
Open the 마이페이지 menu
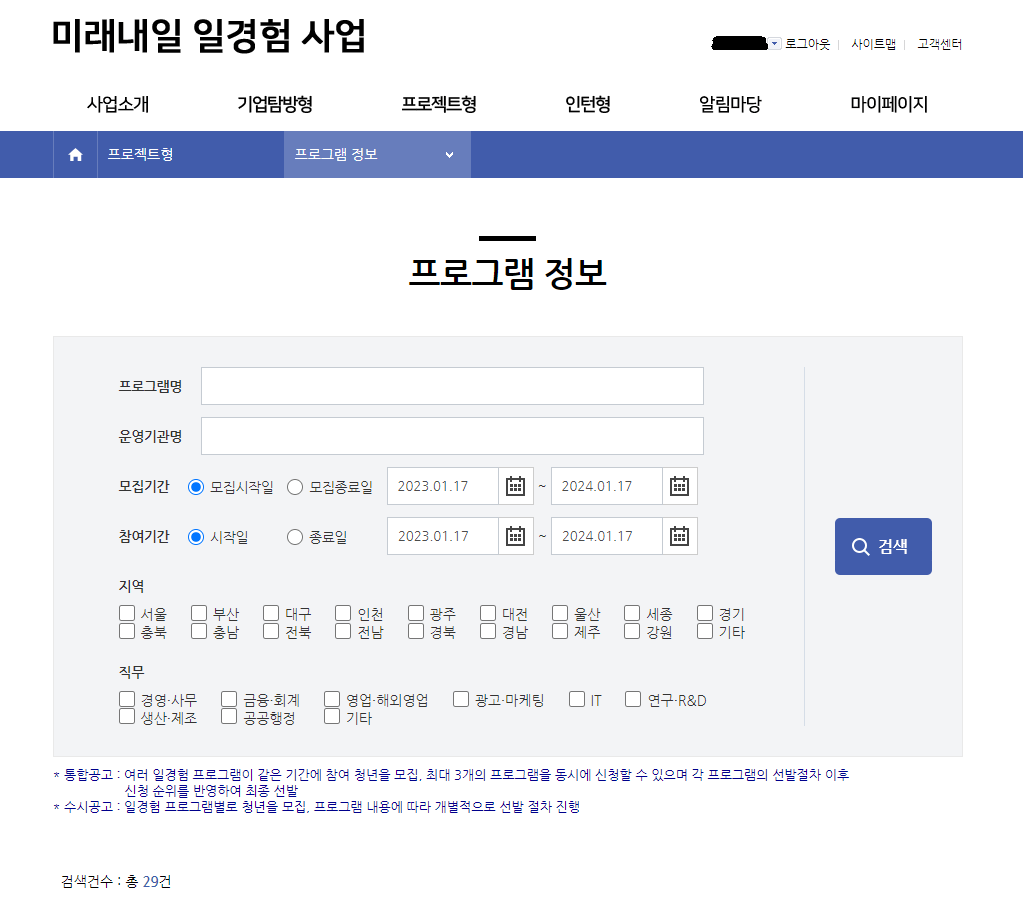pyautogui.click(x=890, y=104)
